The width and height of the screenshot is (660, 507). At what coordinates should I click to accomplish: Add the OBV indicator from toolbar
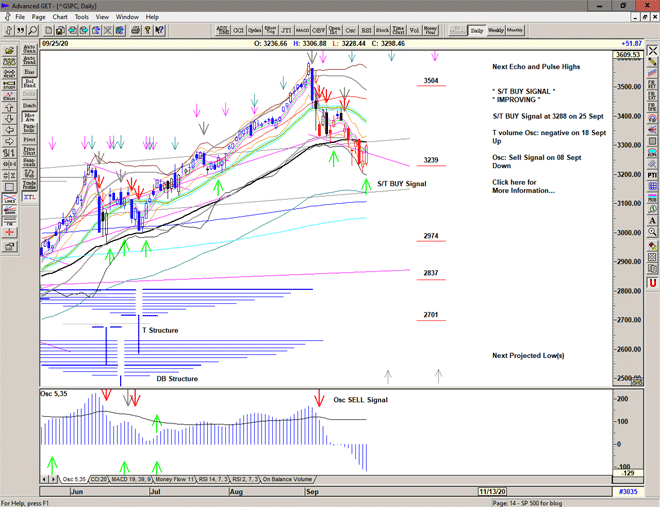tap(318, 30)
